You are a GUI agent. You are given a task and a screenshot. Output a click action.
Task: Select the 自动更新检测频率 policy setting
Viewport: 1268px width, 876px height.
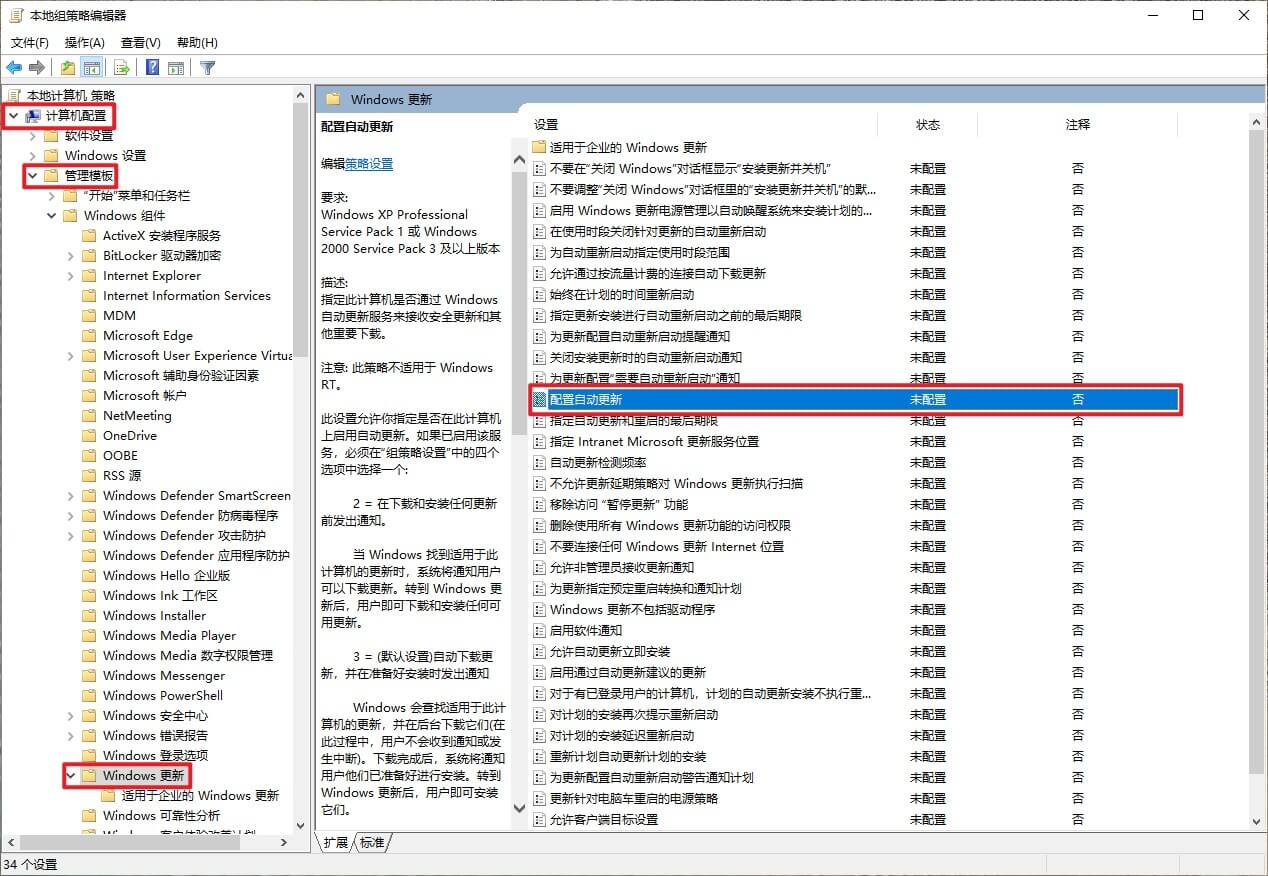pos(598,463)
